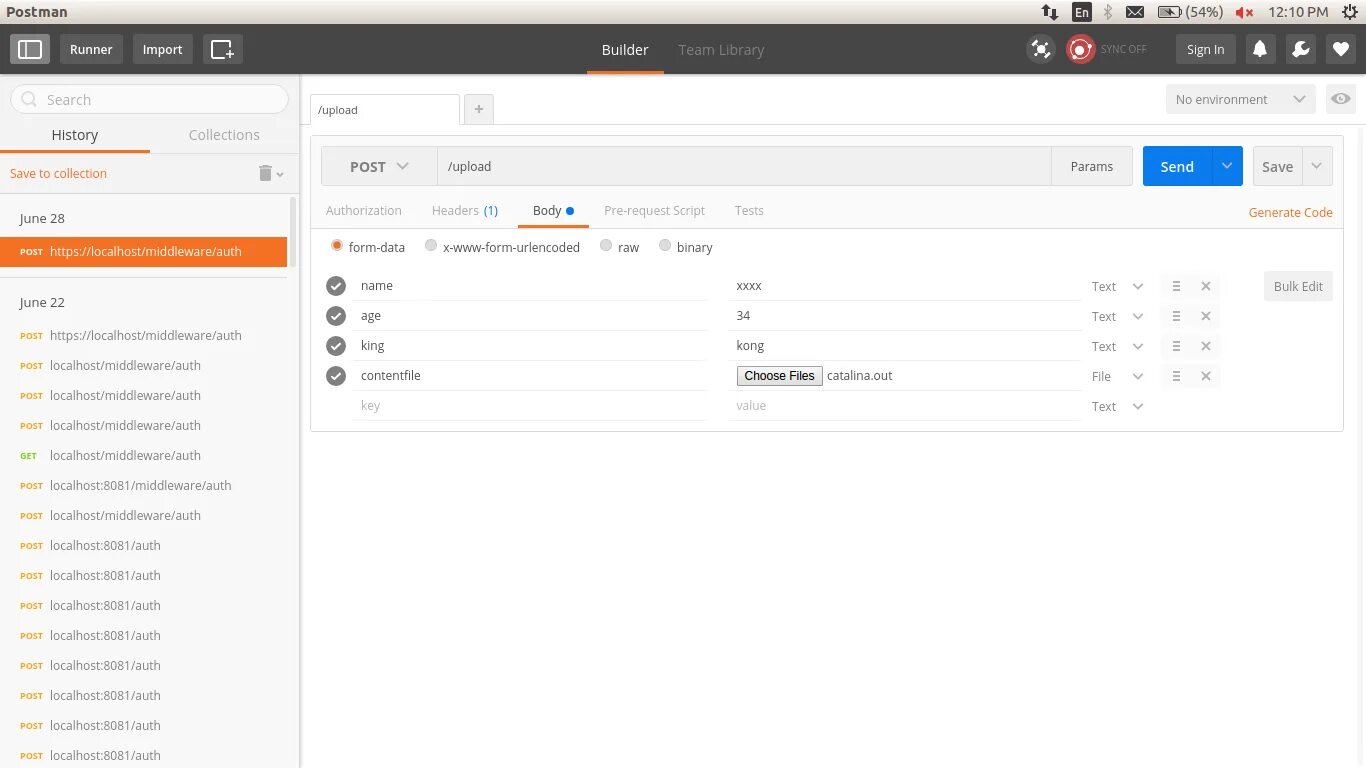Click the Params button
Viewport: 1366px width, 768px height.
tap(1091, 166)
